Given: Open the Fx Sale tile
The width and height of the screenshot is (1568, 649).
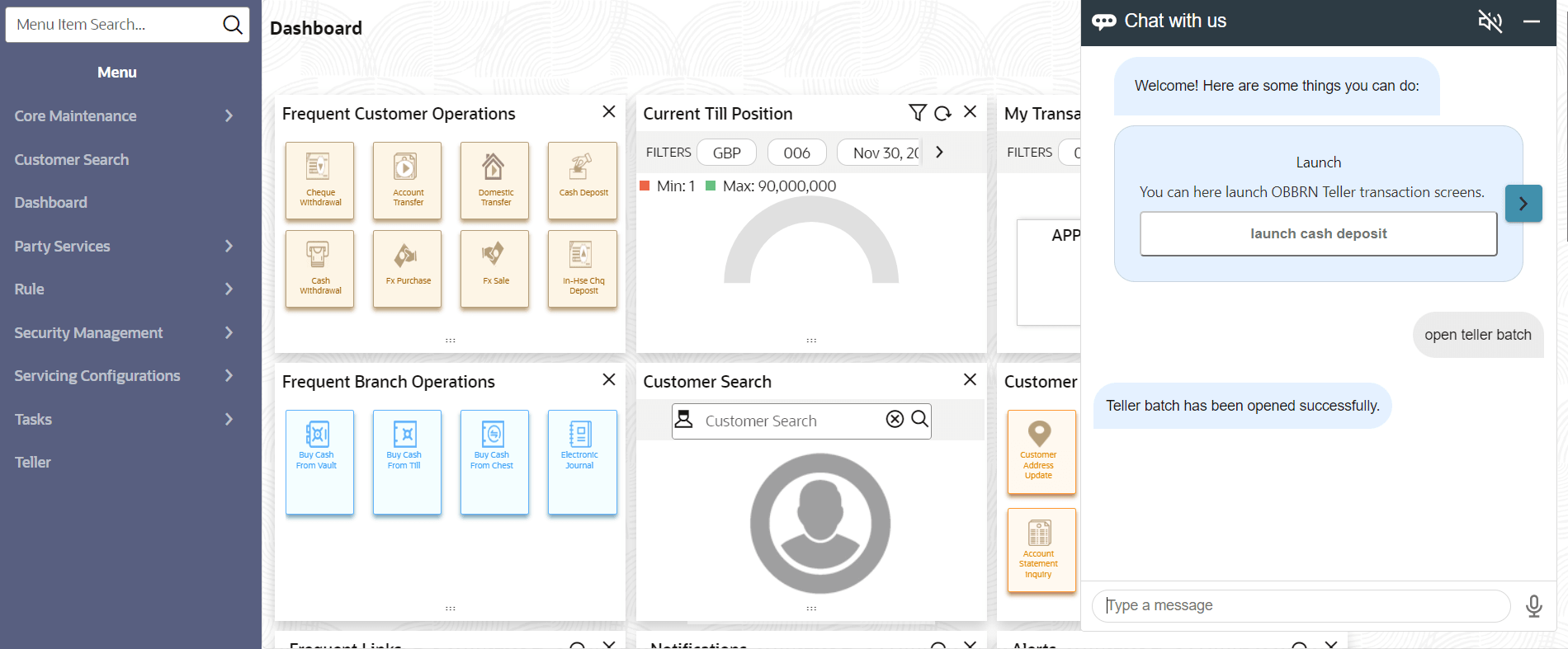Looking at the screenshot, I should click(494, 269).
